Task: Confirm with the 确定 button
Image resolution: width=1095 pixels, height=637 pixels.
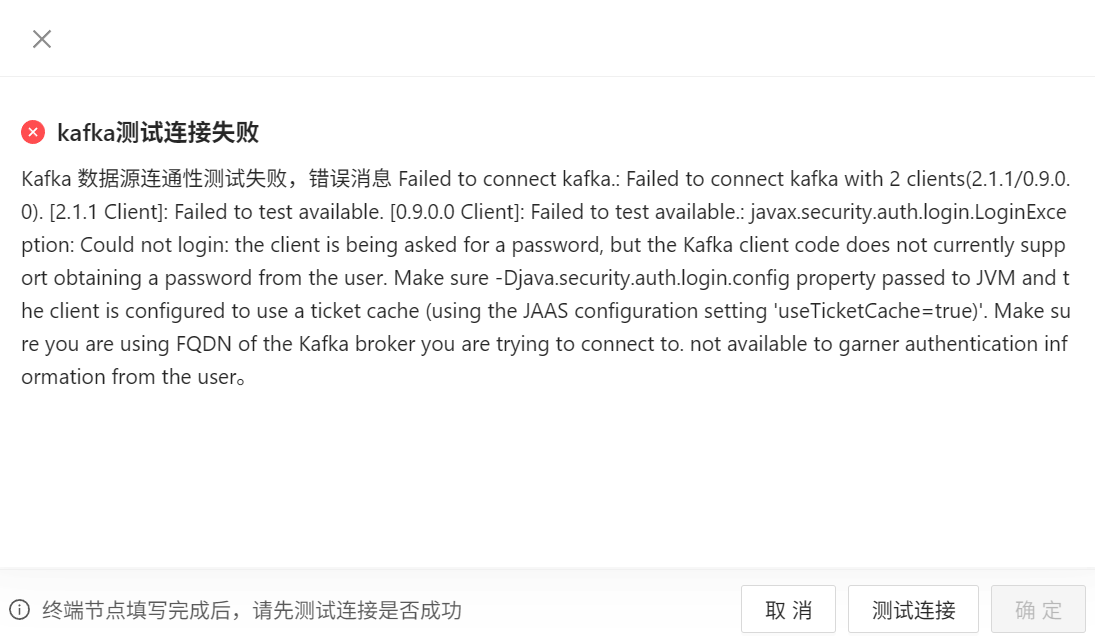Action: pos(1038,610)
